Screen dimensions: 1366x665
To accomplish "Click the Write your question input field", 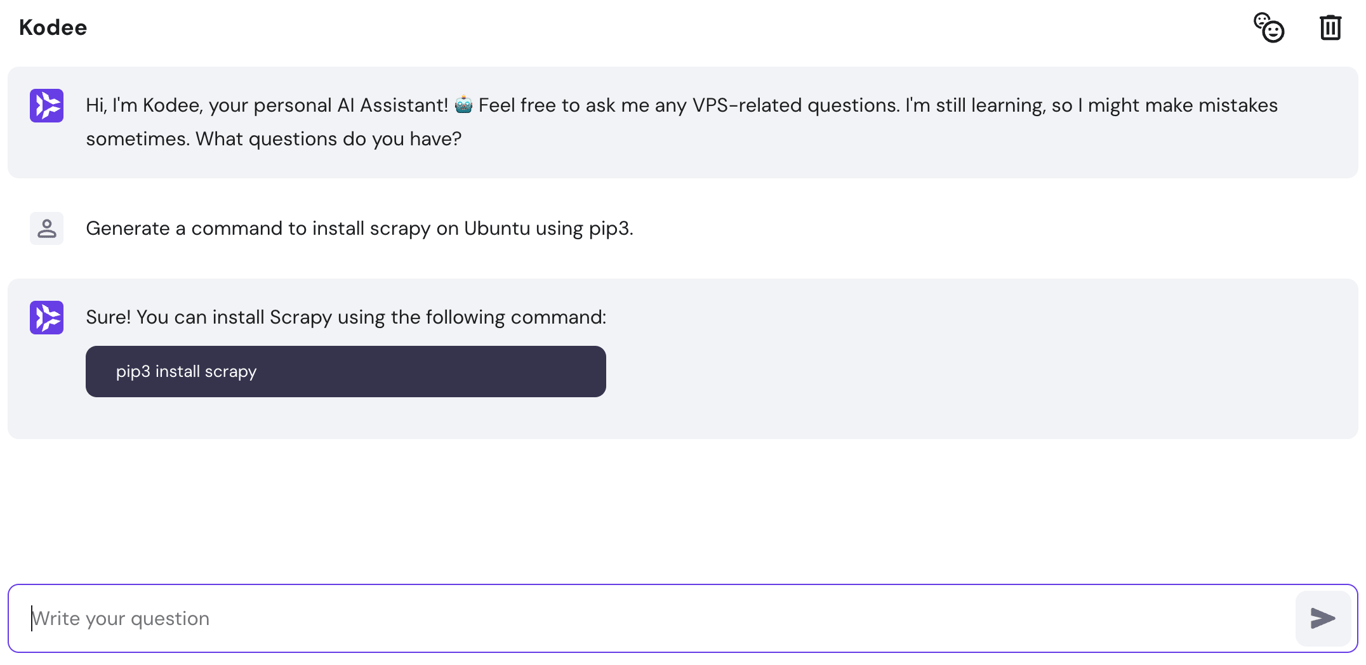I will 400,618.
